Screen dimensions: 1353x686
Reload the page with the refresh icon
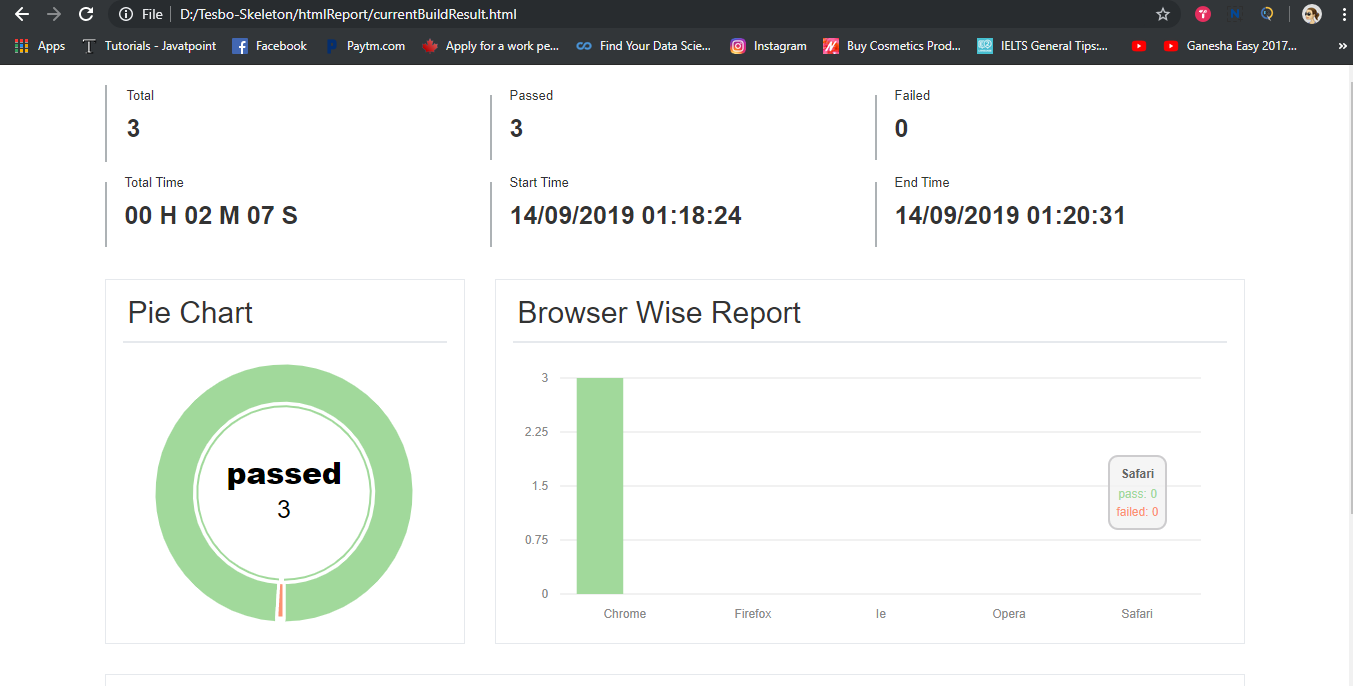[86, 14]
